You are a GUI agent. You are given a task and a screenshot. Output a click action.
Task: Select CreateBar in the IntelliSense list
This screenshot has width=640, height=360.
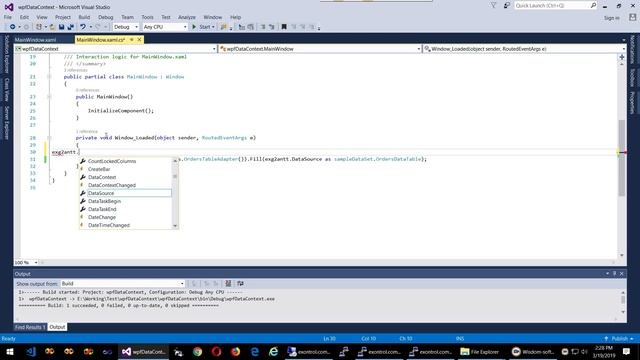click(x=126, y=169)
